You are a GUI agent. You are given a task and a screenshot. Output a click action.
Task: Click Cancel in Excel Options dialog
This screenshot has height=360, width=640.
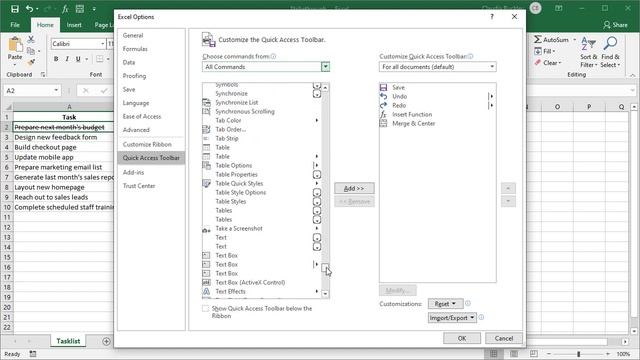coord(504,338)
